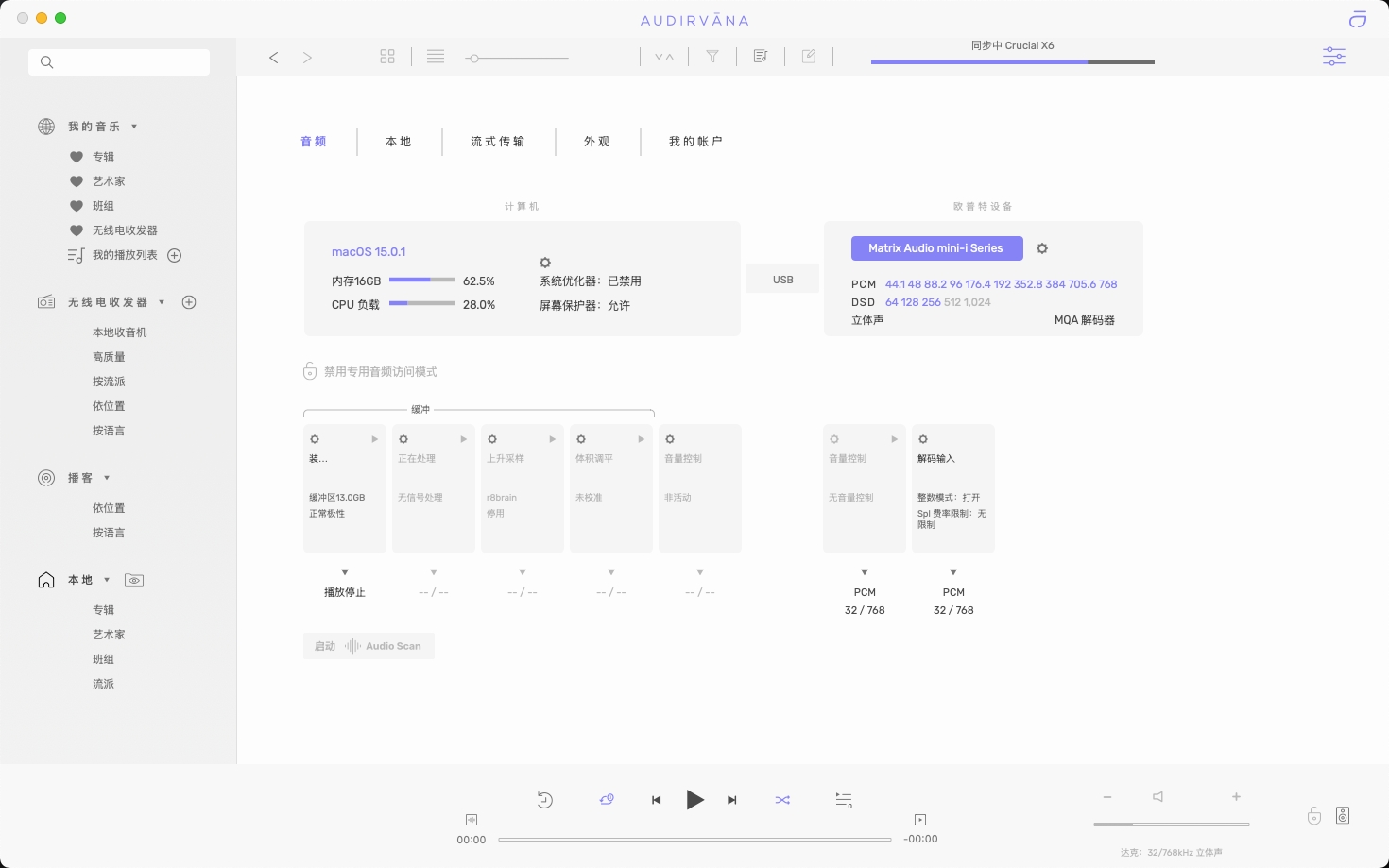Open 无线电收发器 favorites under 我的音乐

tap(125, 230)
